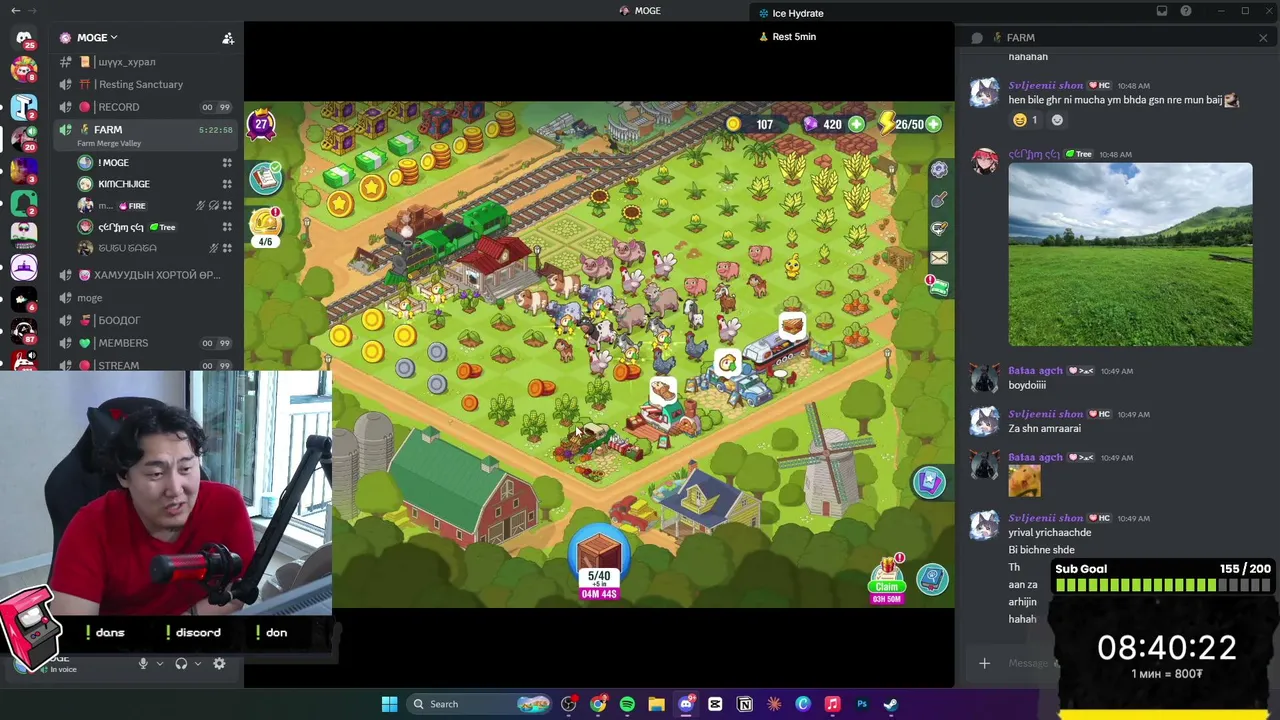Open the green field photo in chat
Image resolution: width=1280 pixels, height=720 pixels.
click(x=1130, y=254)
